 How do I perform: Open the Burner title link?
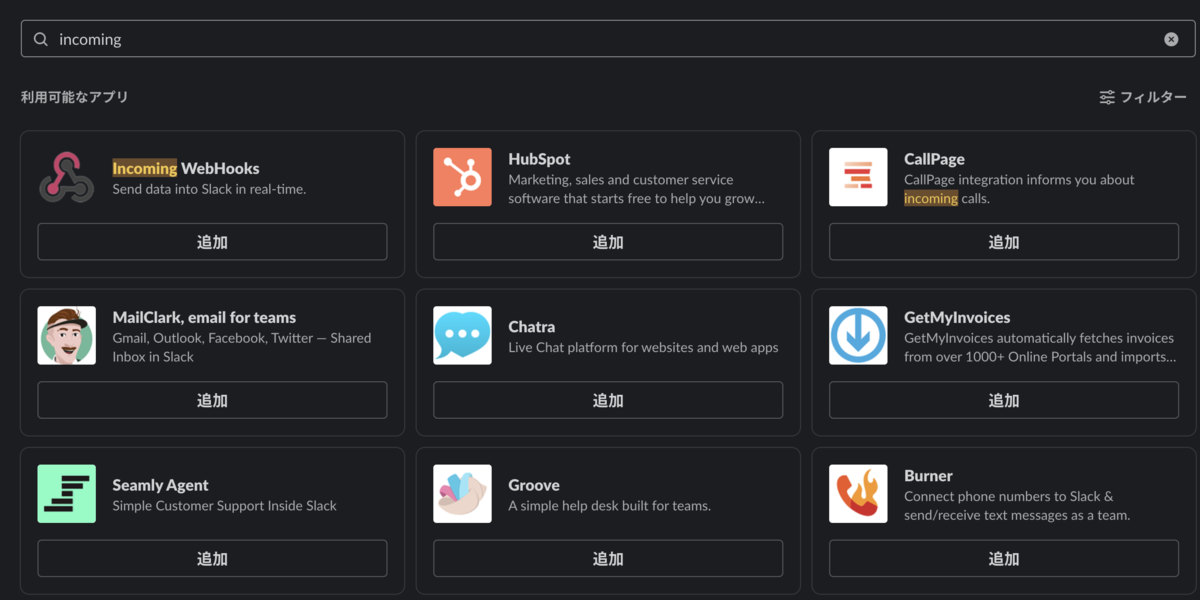[928, 475]
